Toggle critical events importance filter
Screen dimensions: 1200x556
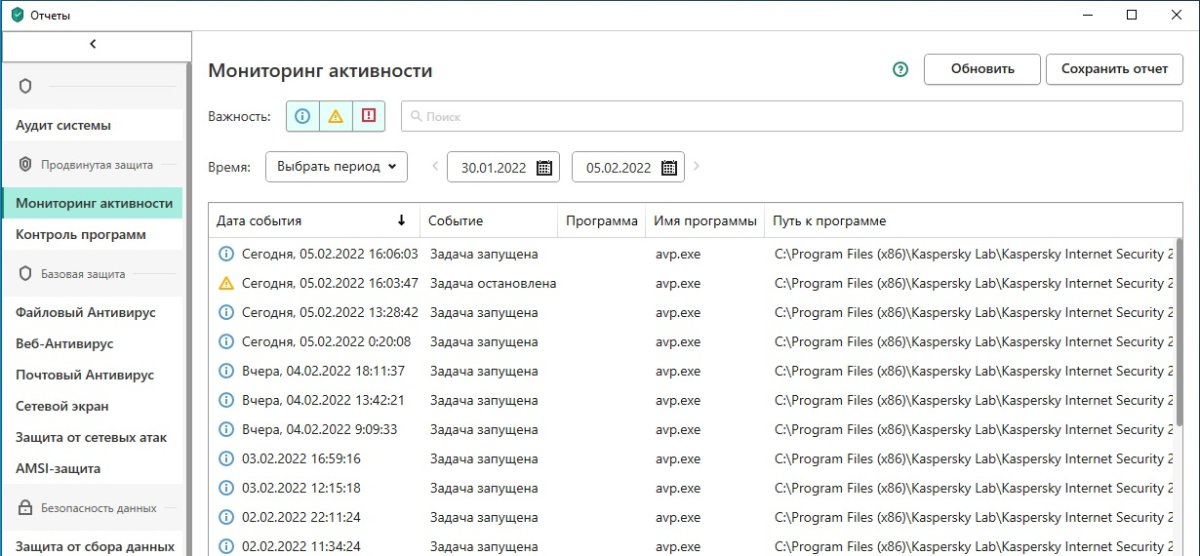point(369,116)
